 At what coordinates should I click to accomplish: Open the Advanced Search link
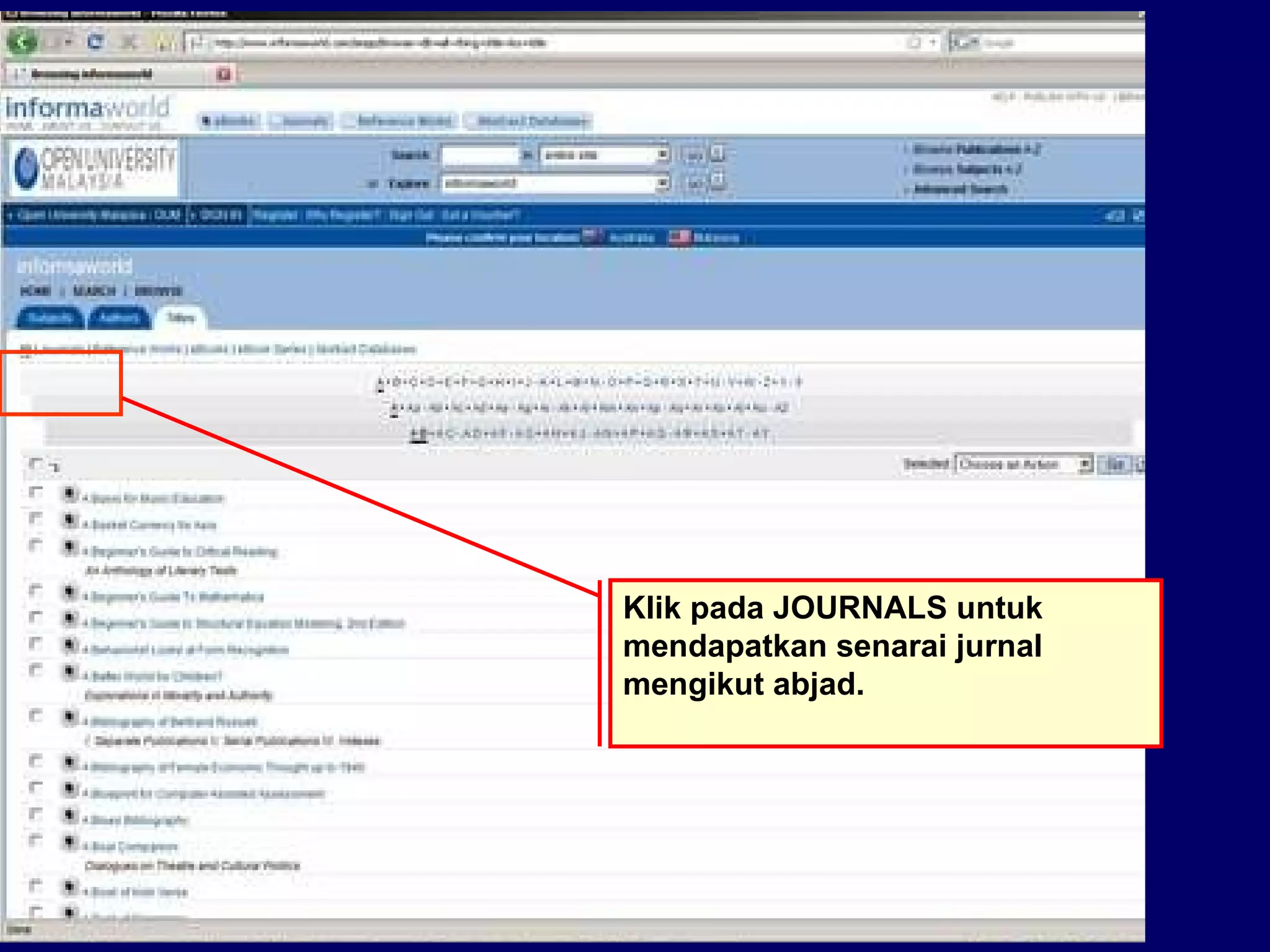[960, 190]
